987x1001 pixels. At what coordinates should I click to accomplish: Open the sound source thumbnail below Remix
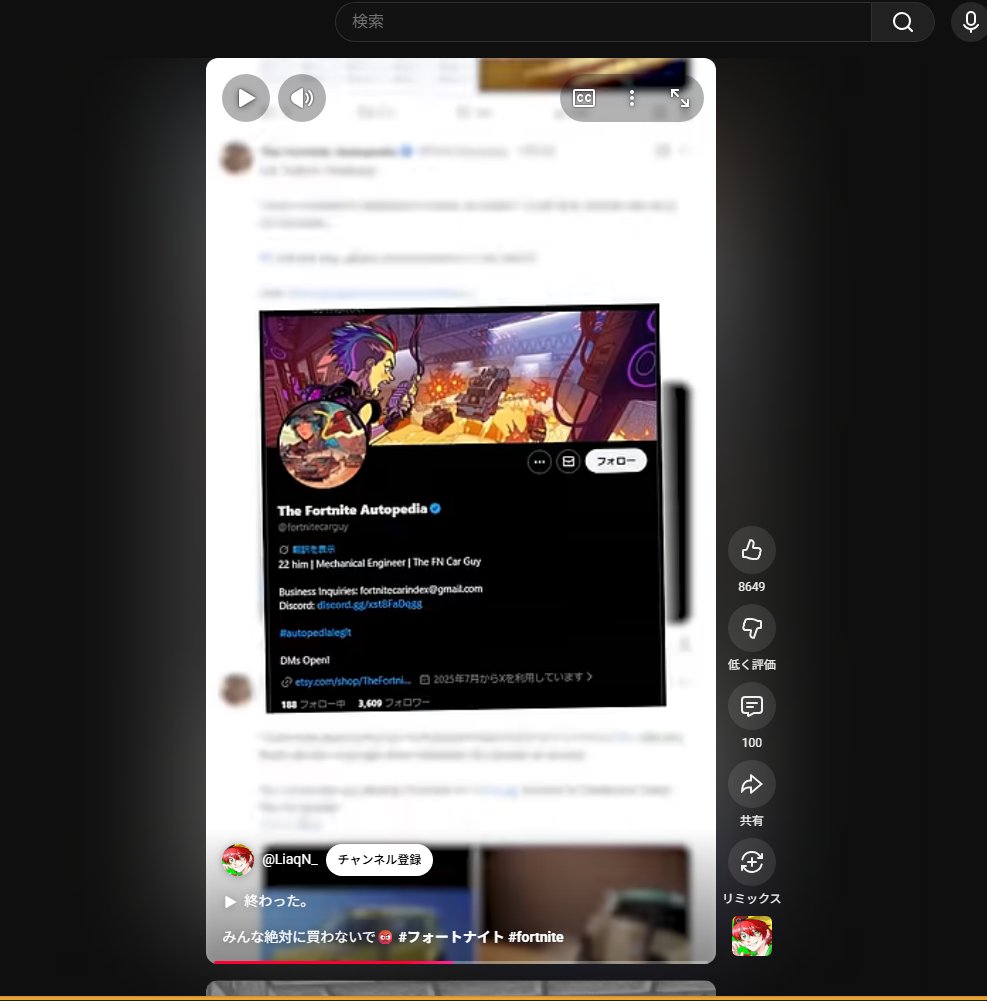tap(751, 936)
